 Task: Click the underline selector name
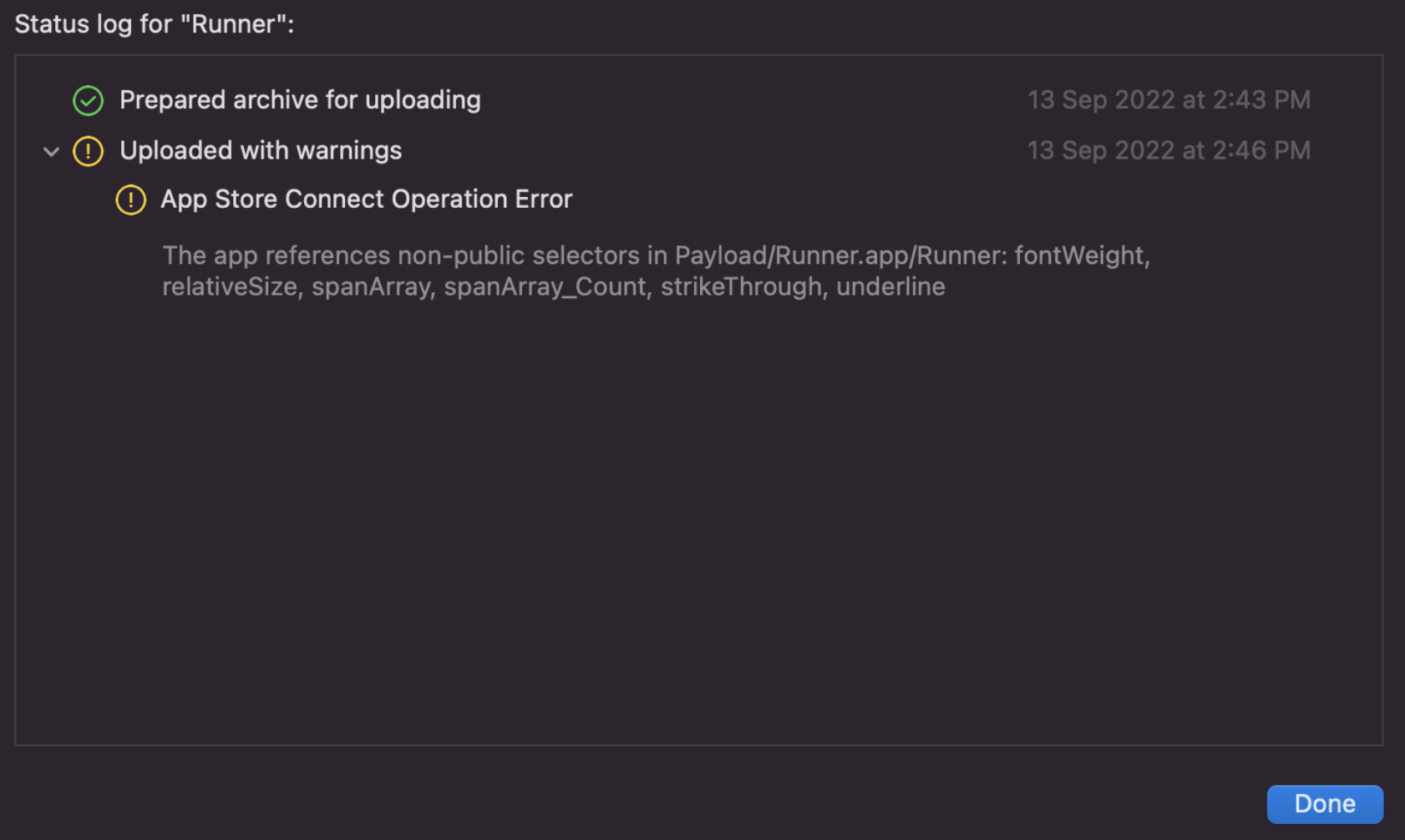[890, 287]
